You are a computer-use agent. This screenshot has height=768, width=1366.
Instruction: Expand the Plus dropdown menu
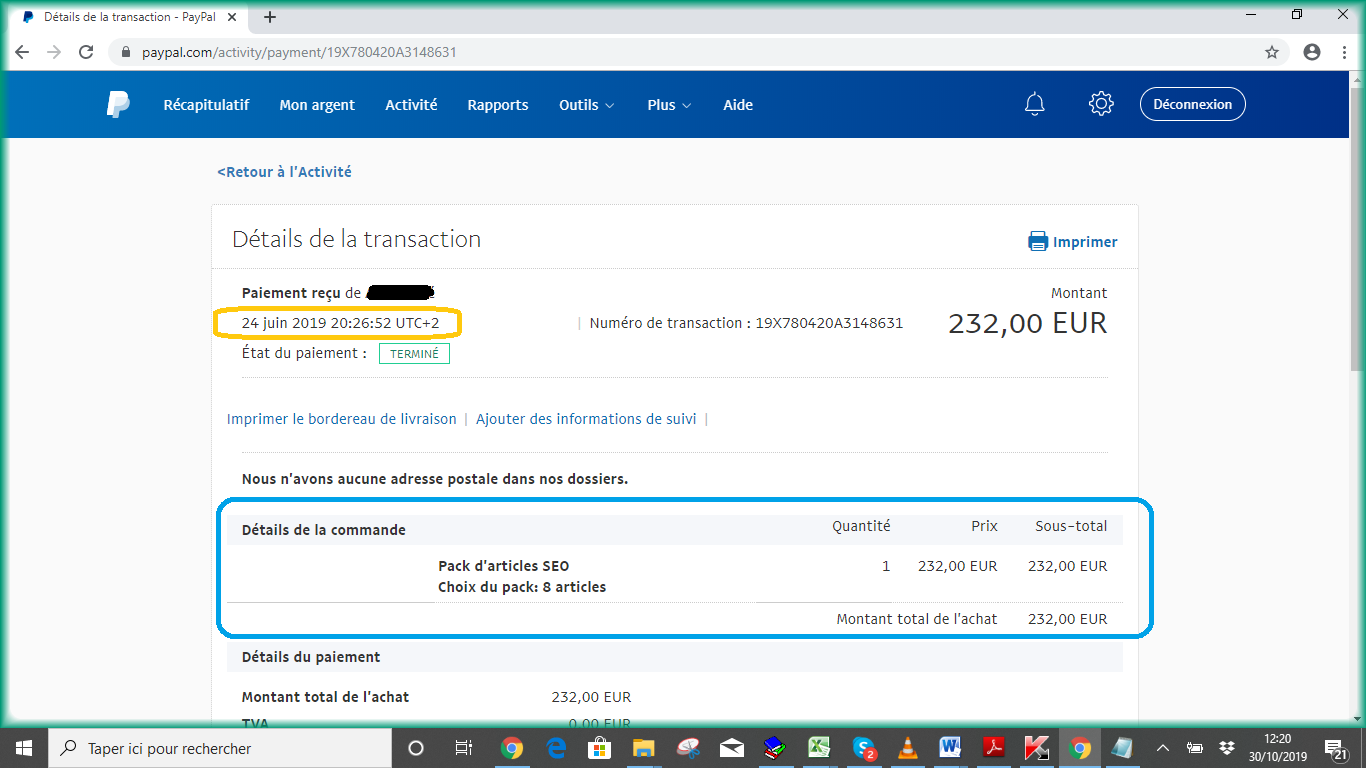669,105
